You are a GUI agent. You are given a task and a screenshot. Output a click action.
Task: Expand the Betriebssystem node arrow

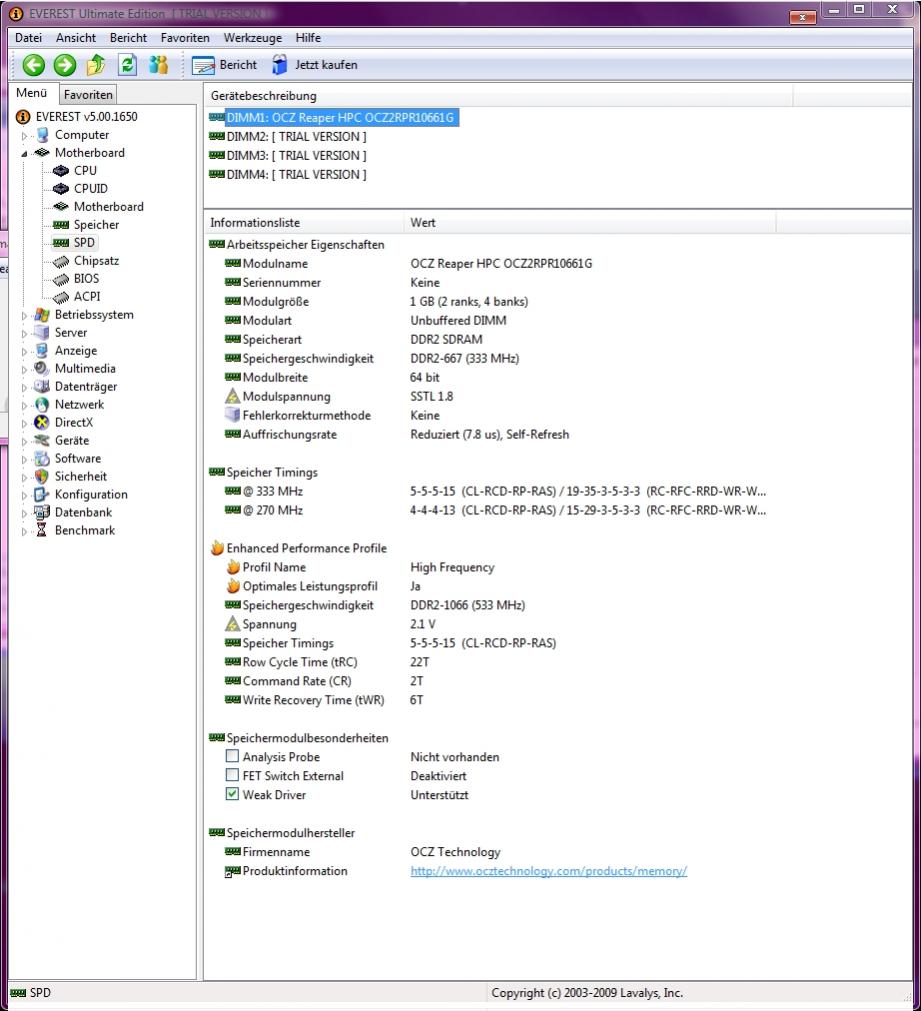pyautogui.click(x=25, y=316)
